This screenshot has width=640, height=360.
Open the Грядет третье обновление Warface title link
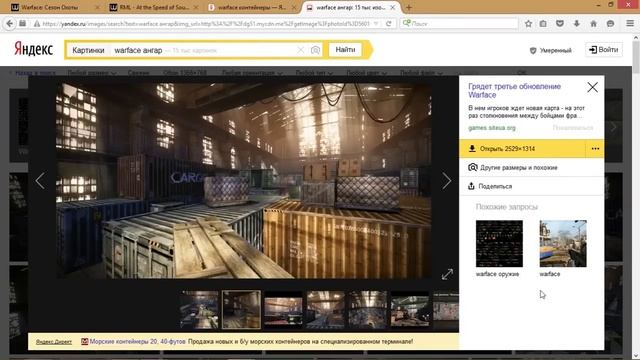point(514,91)
